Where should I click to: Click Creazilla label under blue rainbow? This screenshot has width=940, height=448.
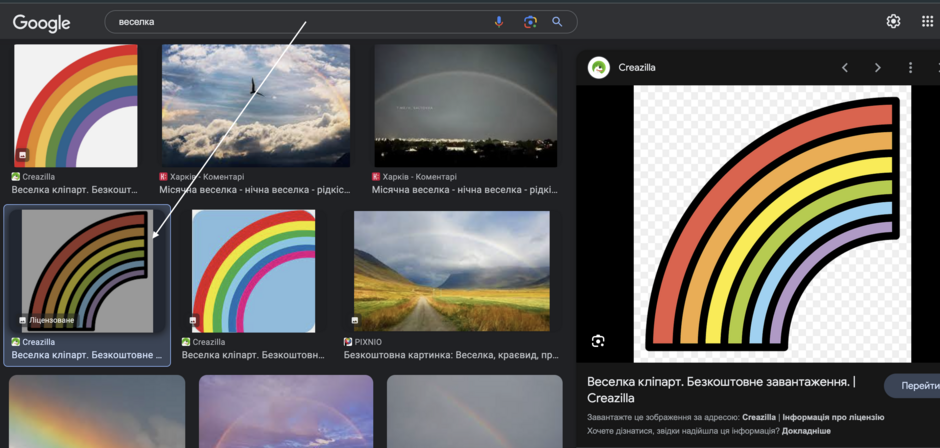pos(209,342)
